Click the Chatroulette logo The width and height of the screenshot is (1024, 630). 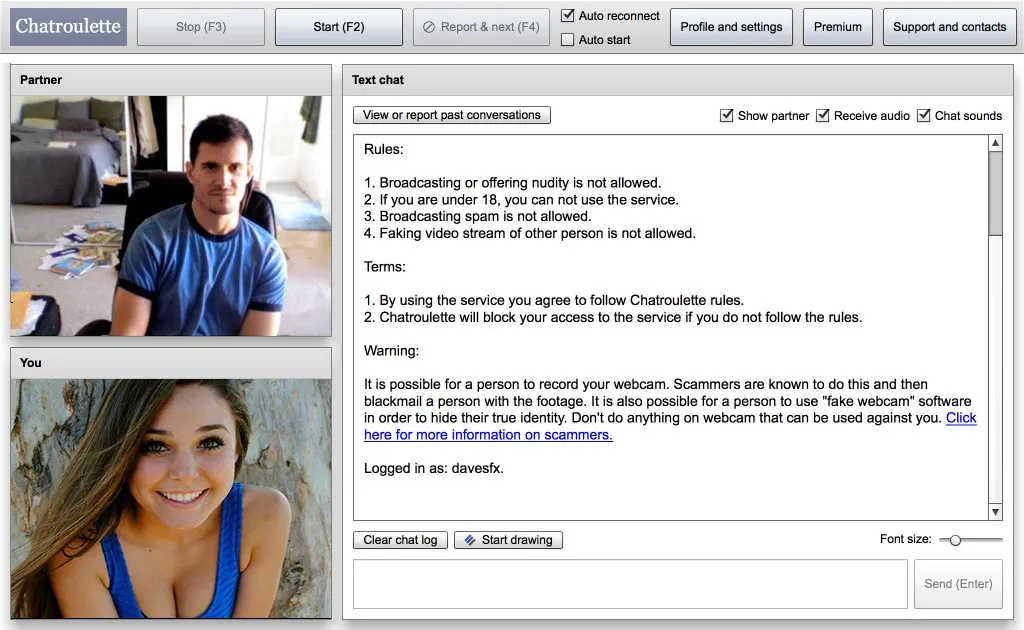(69, 27)
